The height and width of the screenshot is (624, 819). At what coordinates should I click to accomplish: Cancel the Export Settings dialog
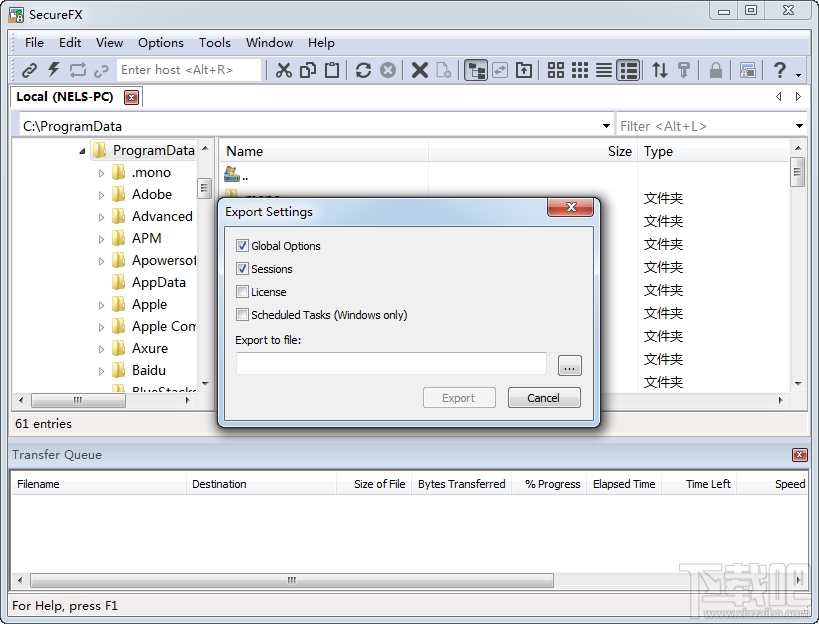543,397
